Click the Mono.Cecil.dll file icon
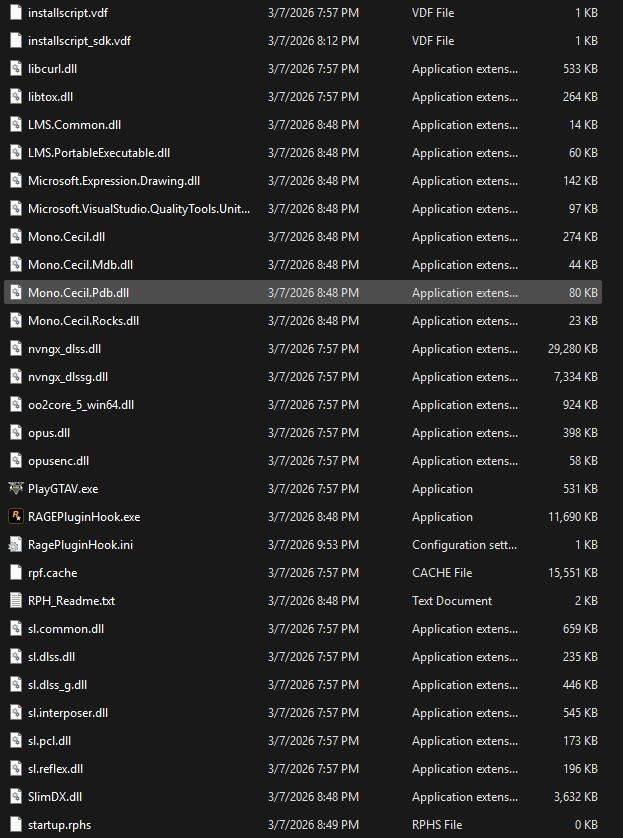This screenshot has height=838, width=623. (x=16, y=237)
